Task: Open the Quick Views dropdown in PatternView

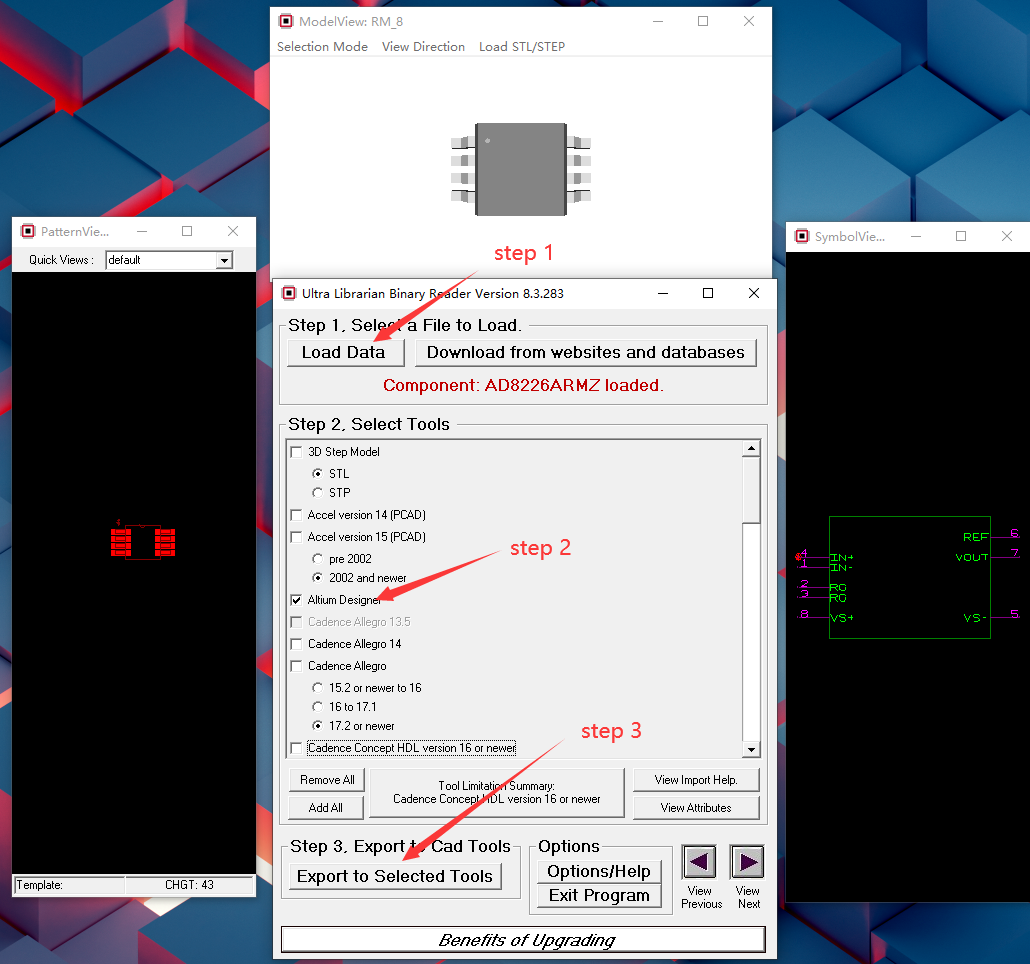Action: click(225, 260)
